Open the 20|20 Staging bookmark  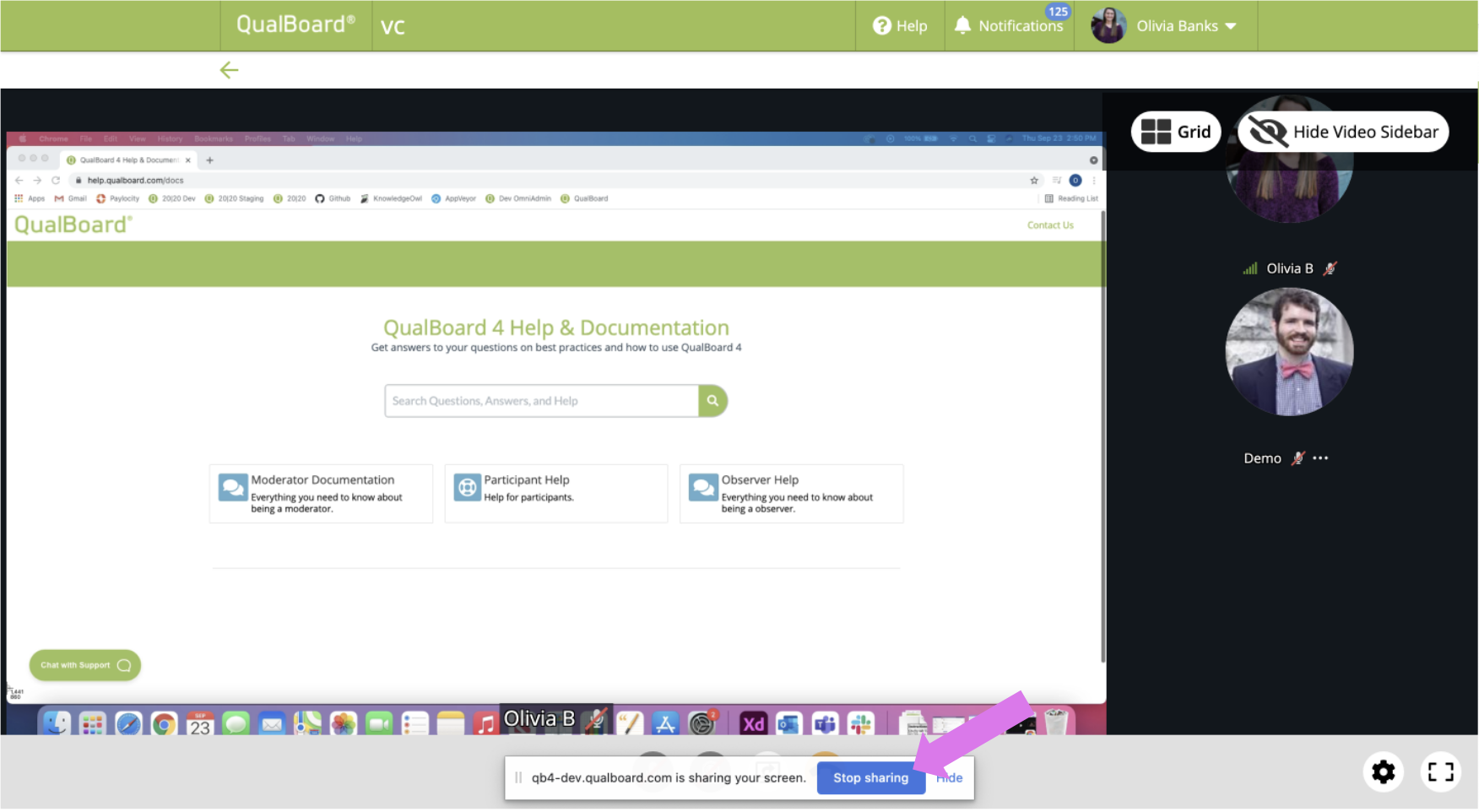click(234, 198)
